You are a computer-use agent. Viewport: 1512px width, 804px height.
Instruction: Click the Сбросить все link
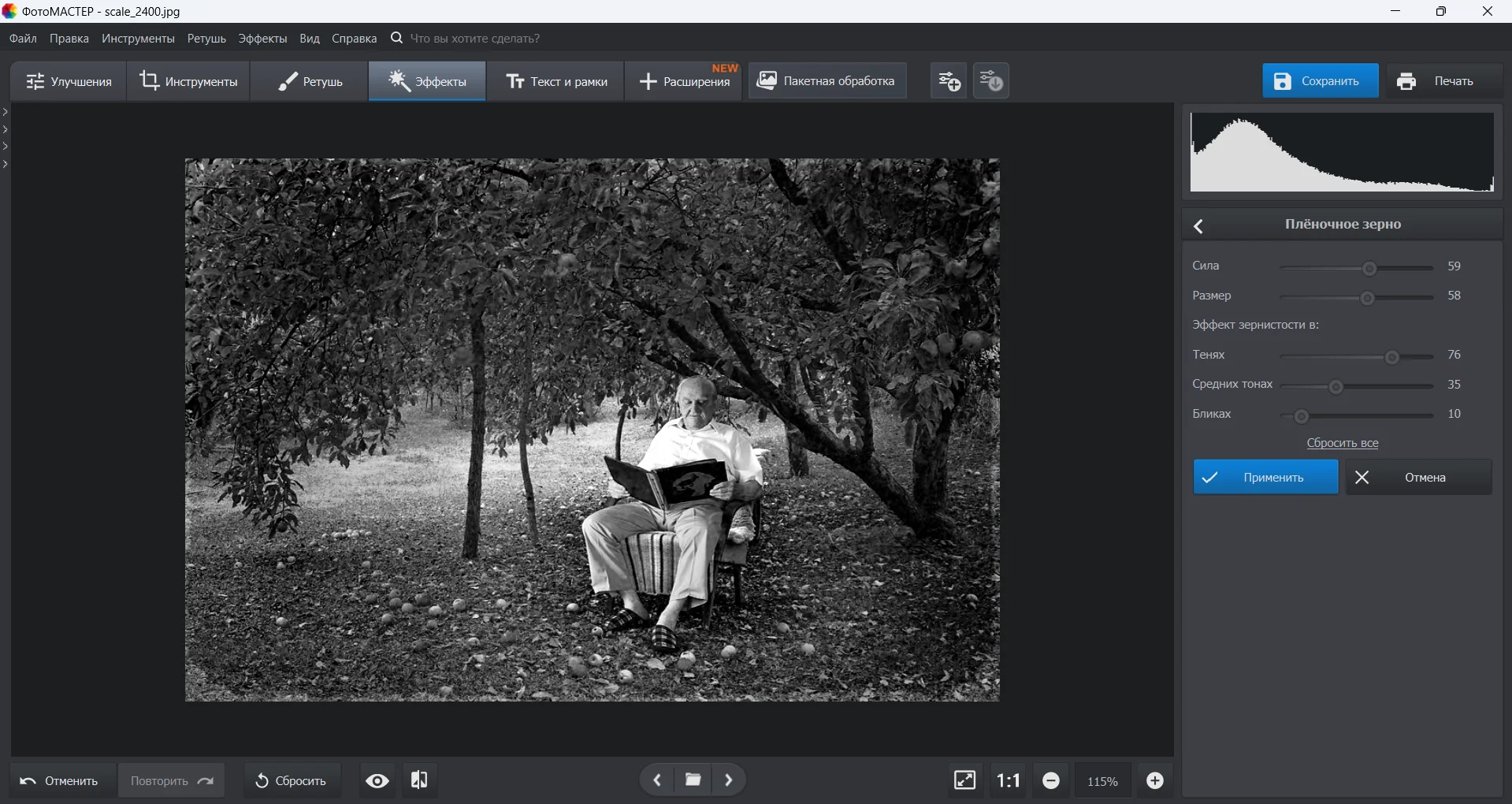point(1342,443)
